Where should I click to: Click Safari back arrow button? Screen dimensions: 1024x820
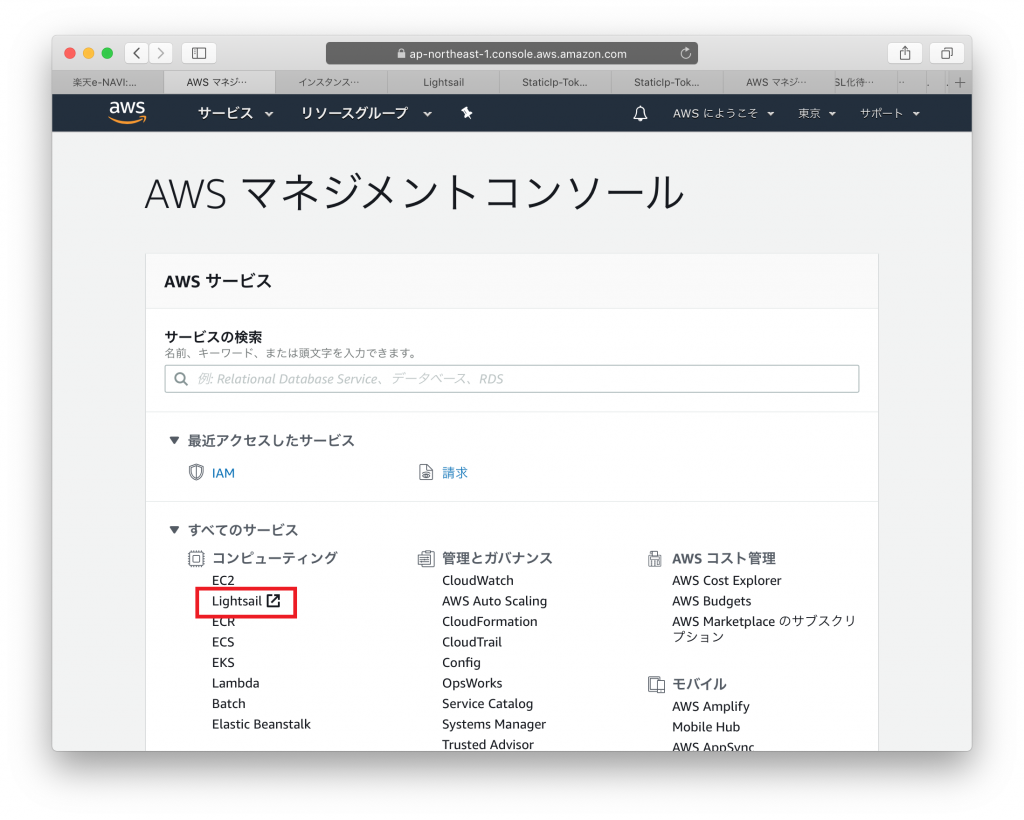tap(136, 53)
